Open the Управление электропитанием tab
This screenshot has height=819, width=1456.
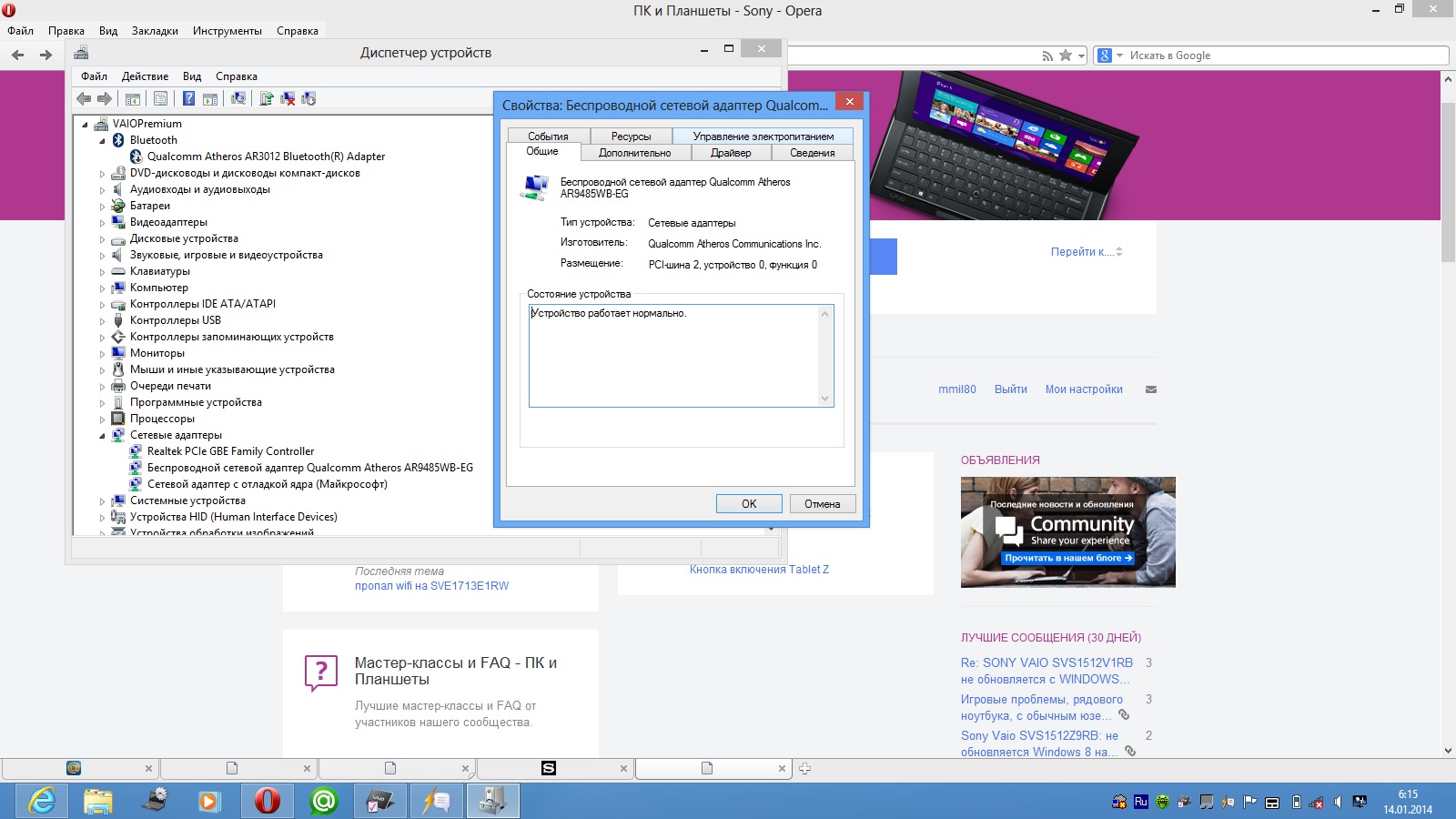click(x=763, y=136)
